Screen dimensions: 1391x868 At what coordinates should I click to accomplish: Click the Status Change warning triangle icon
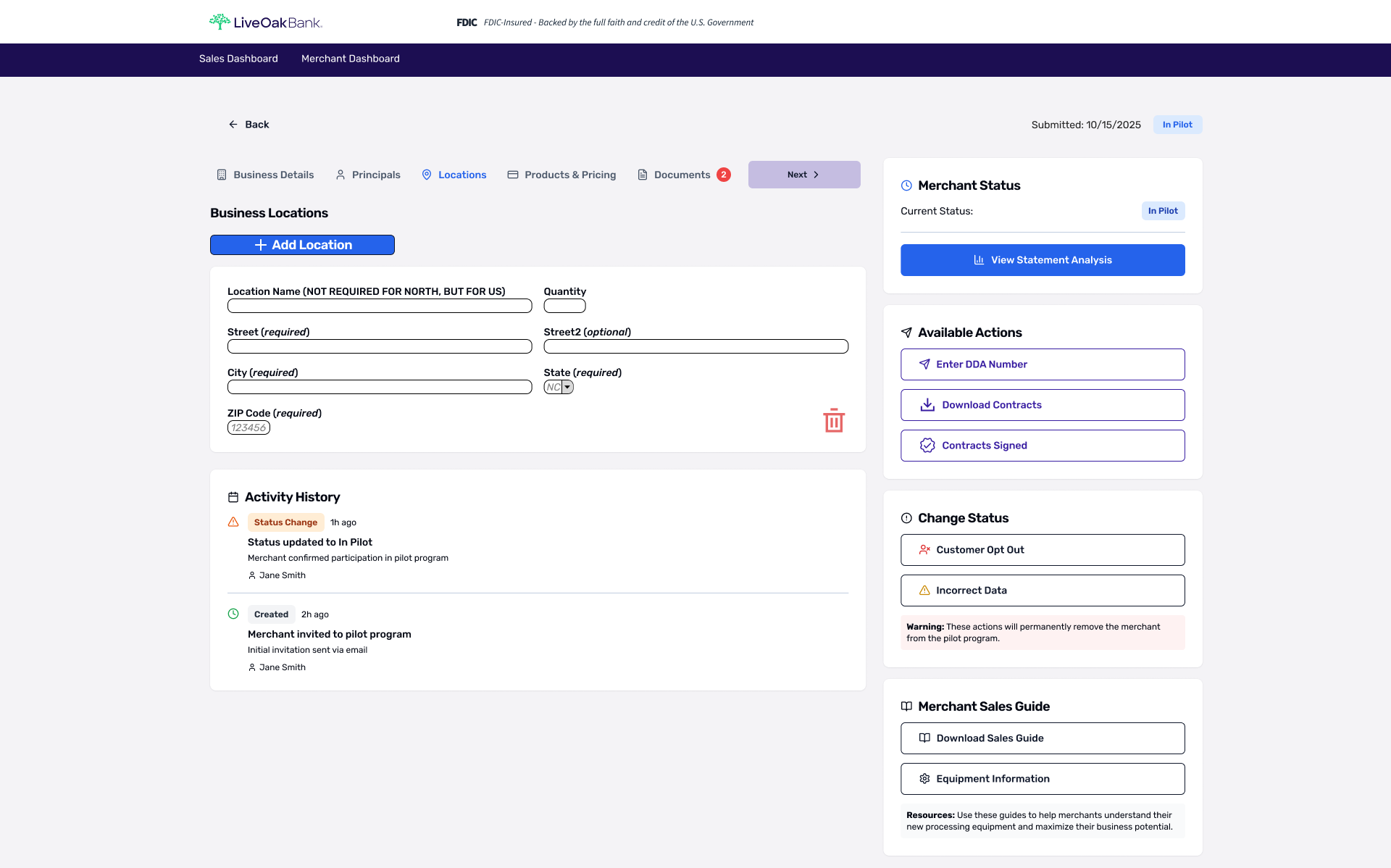tap(233, 522)
